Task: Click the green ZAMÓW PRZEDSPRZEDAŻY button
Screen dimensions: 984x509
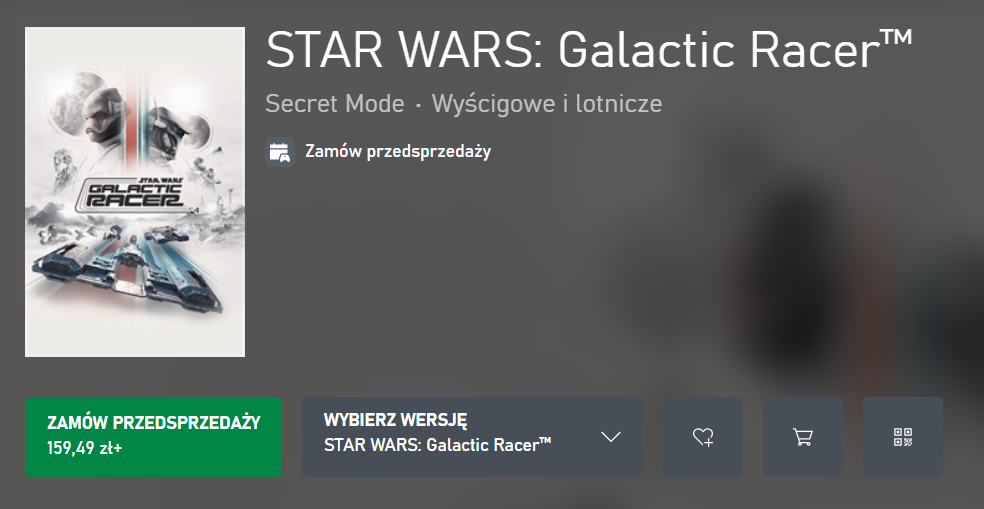Action: [154, 437]
